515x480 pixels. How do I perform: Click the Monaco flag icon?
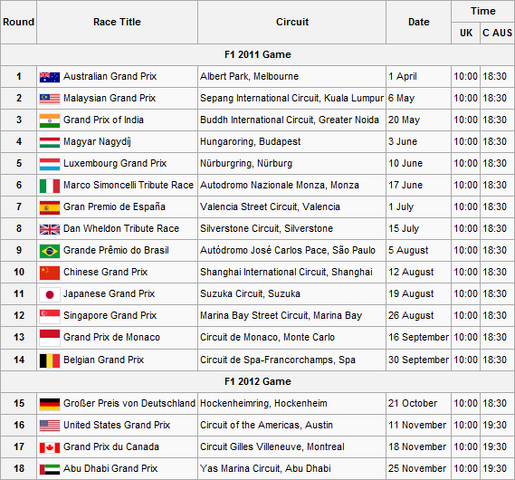(50, 338)
